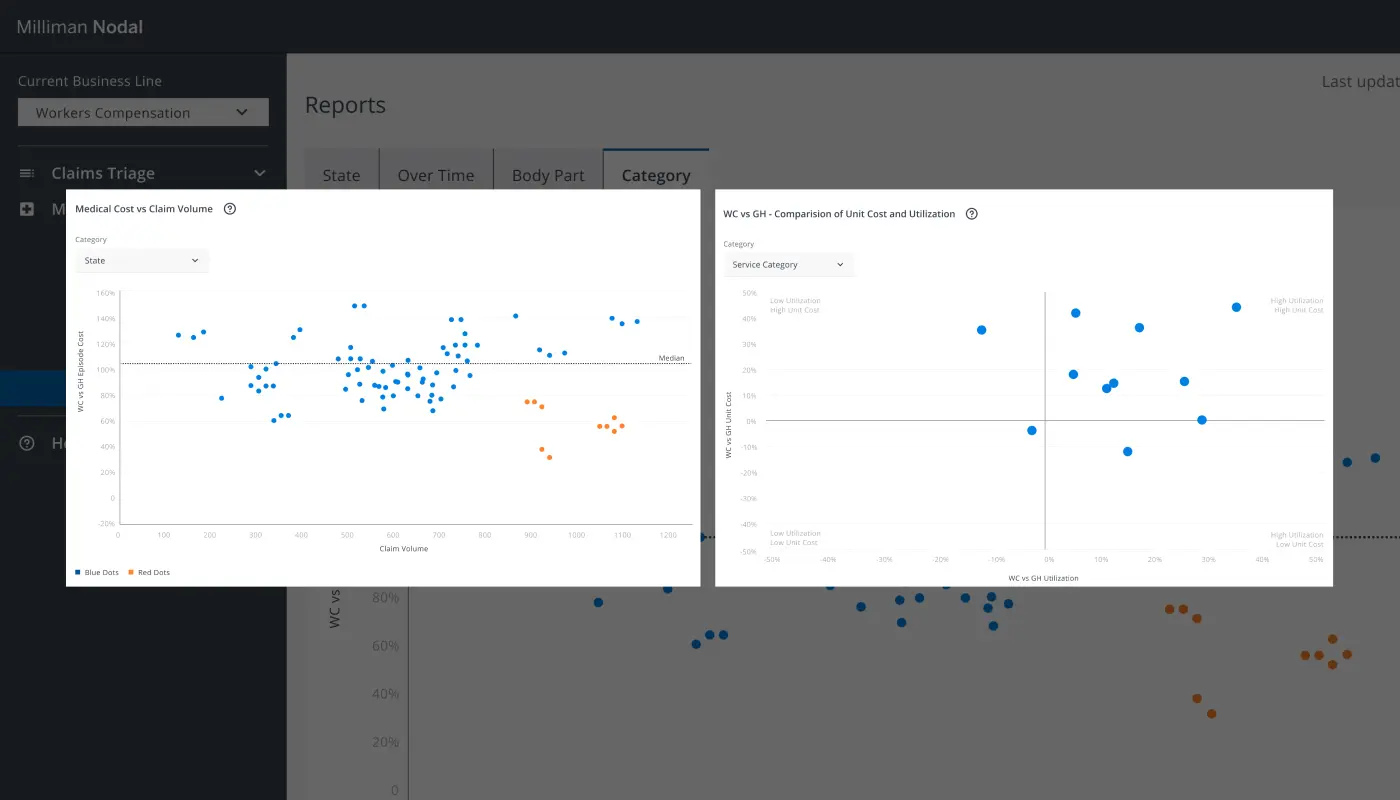Click the Milliman Nodal logo
The height and width of the screenshot is (800, 1400).
(80, 27)
